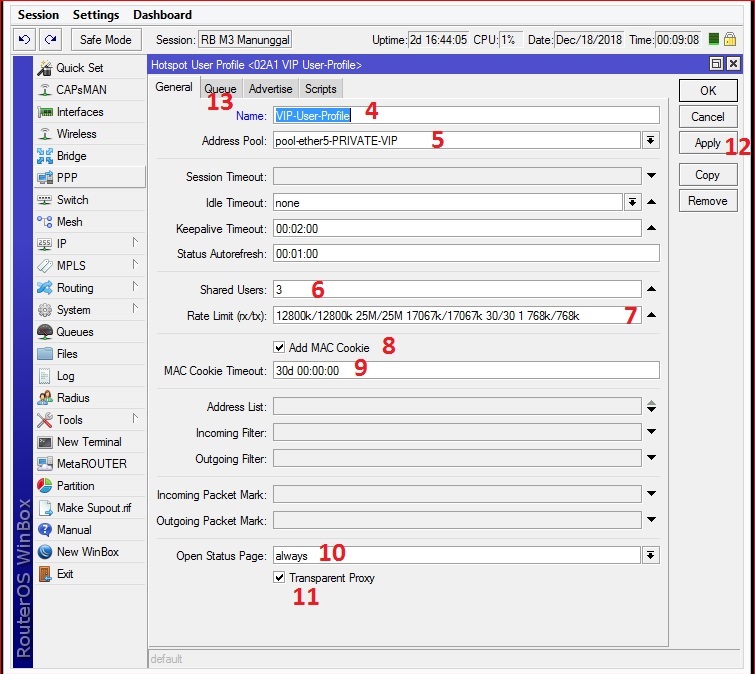Collapse the Idle Timeout field arrow
Image resolution: width=755 pixels, height=674 pixels.
click(651, 202)
